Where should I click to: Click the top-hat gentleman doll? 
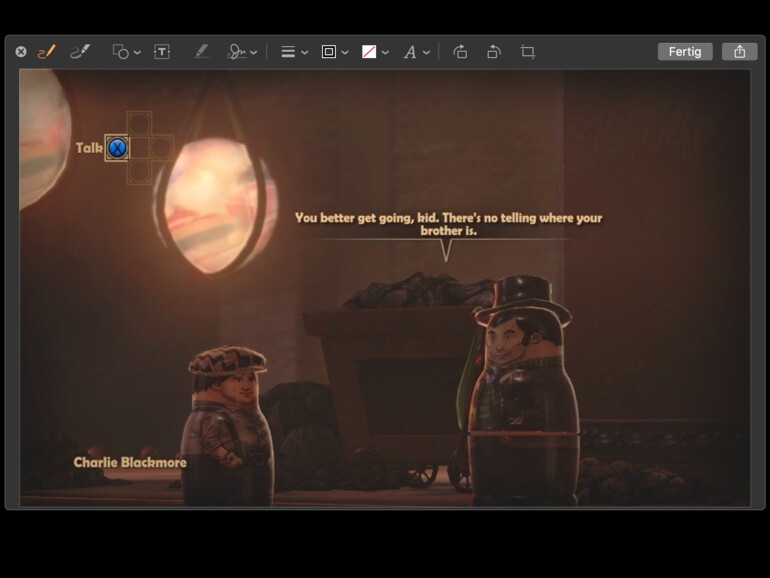[523, 390]
